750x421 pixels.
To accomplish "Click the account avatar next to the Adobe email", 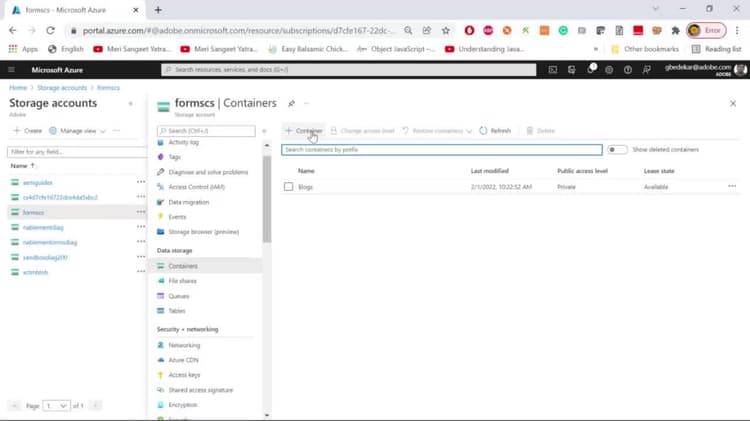I will click(x=740, y=70).
